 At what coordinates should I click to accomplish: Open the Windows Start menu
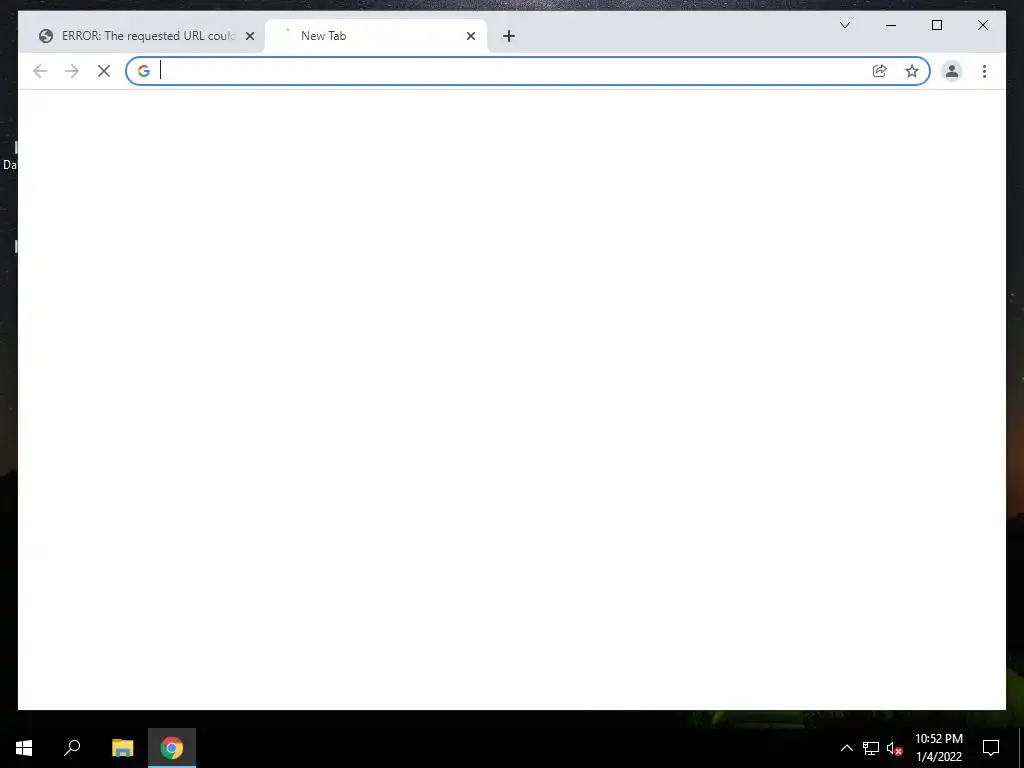[24, 748]
